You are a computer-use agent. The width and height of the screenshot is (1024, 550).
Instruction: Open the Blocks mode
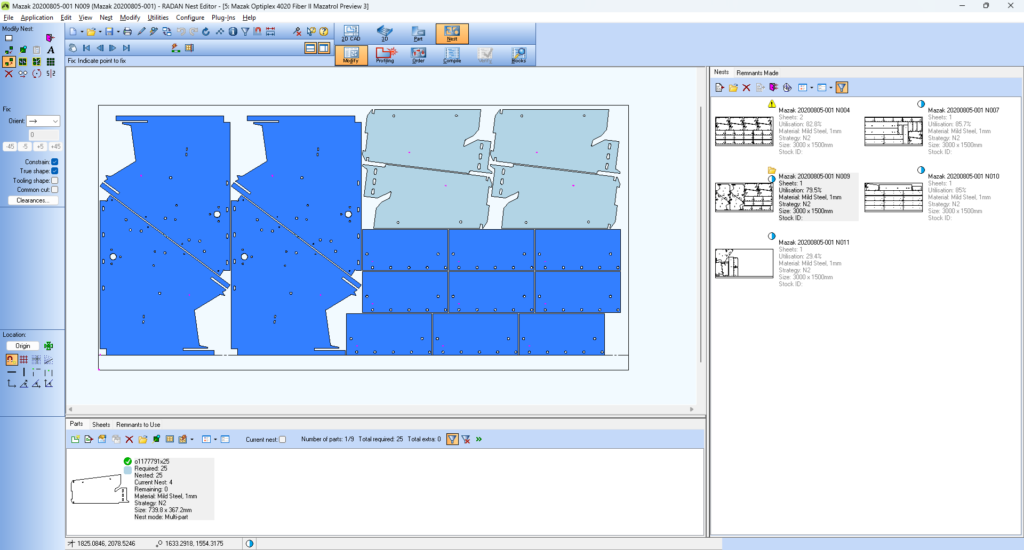point(518,55)
